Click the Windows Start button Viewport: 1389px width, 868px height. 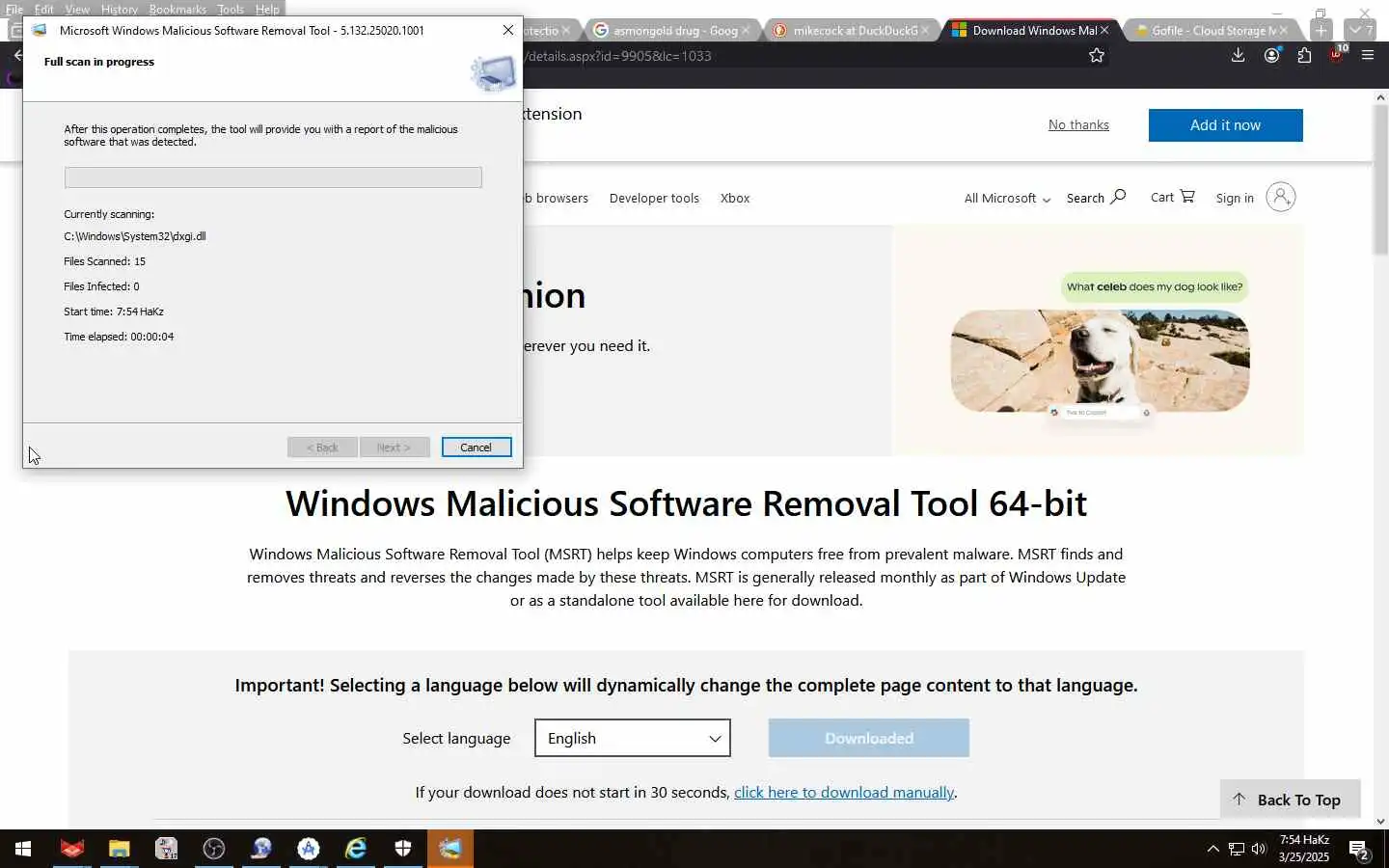[23, 849]
